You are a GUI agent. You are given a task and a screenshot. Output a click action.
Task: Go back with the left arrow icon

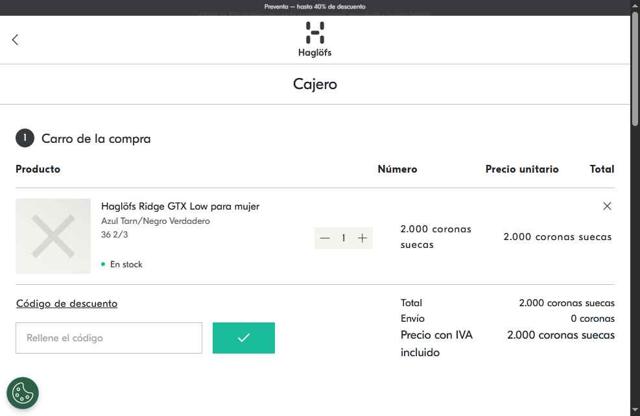(x=15, y=40)
